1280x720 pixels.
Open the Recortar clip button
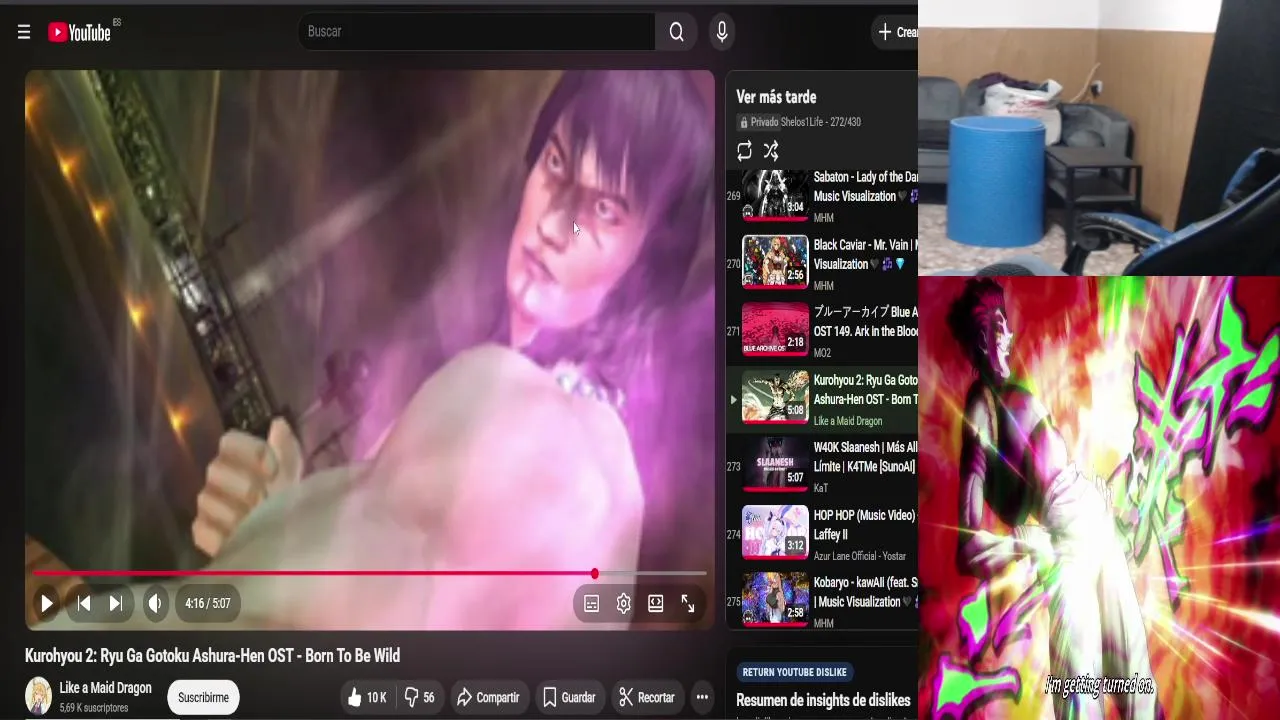coord(646,698)
